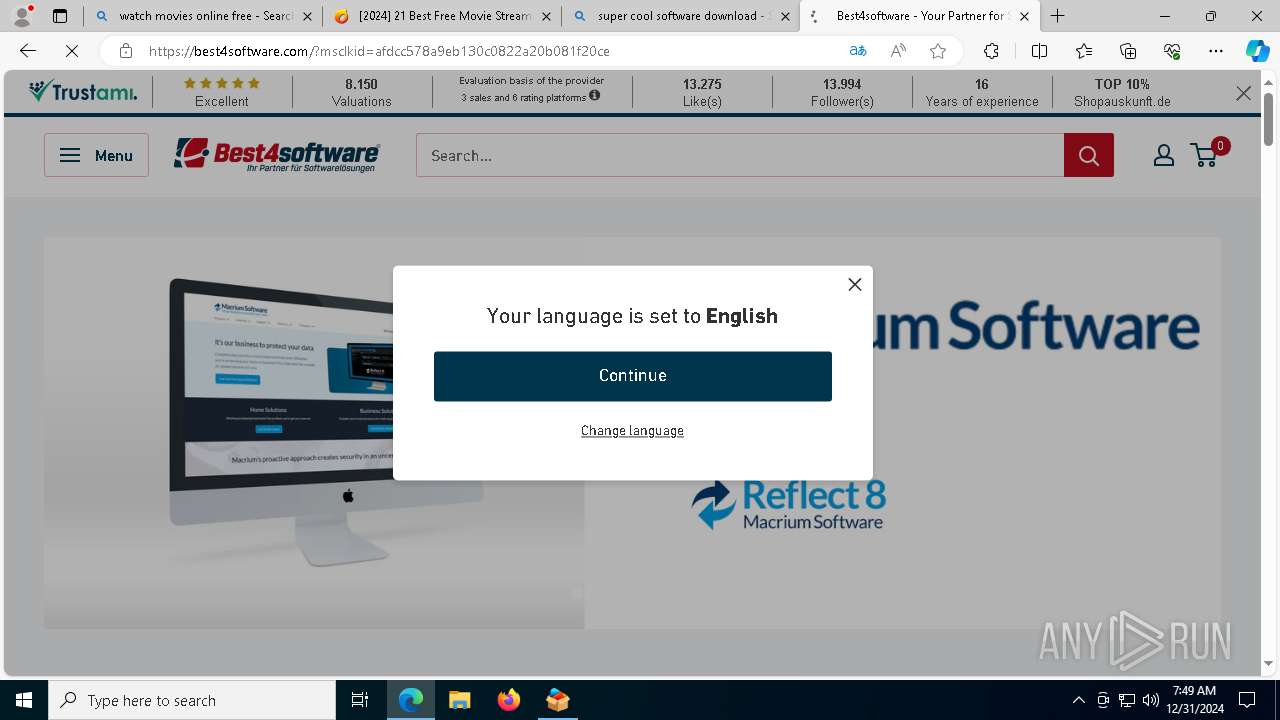Close the language dialog with X
Image resolution: width=1280 pixels, height=720 pixels.
point(855,285)
